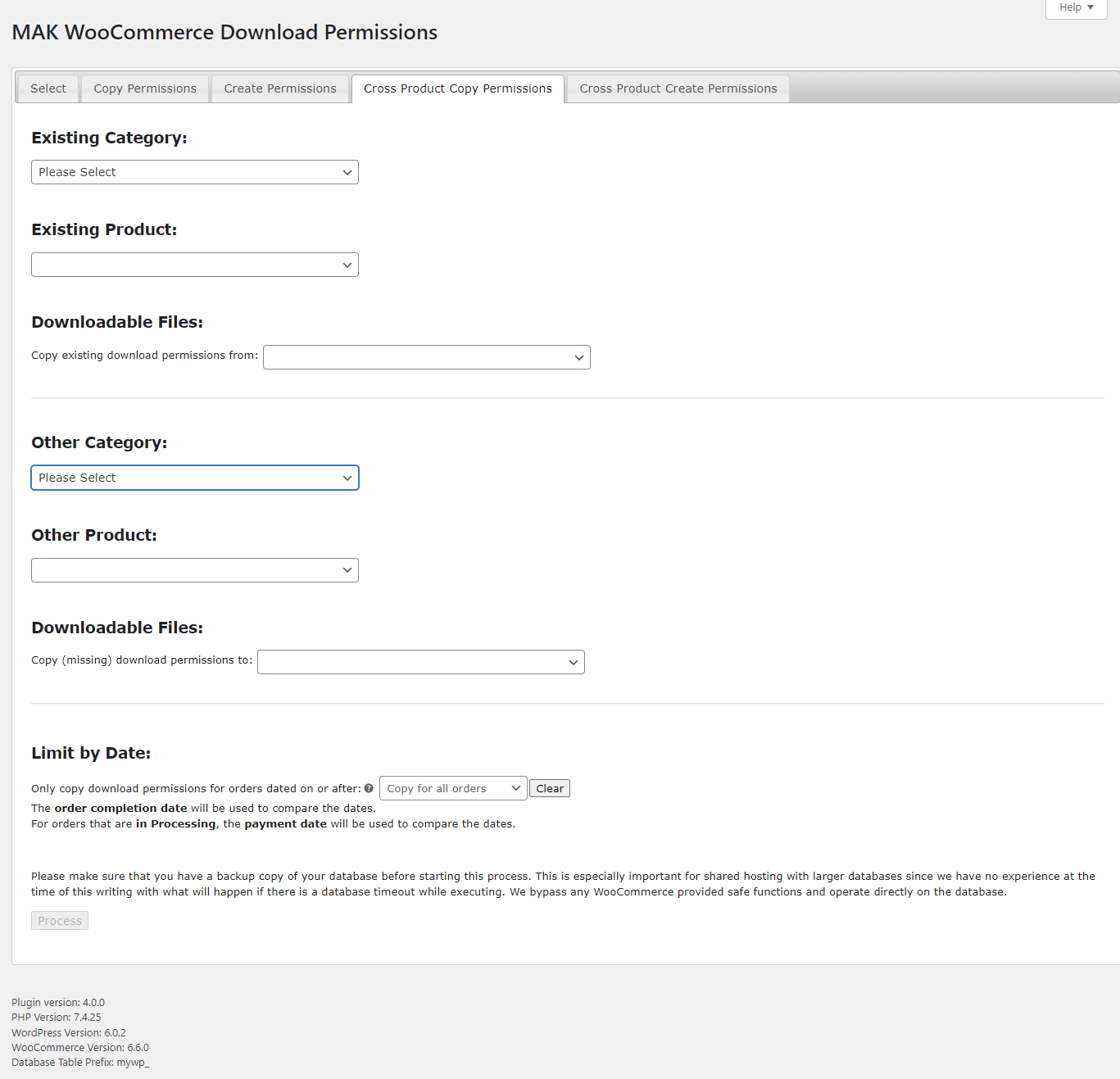Screen dimensions: 1120x1079
Task: Switch to the Select tab
Action: [48, 88]
